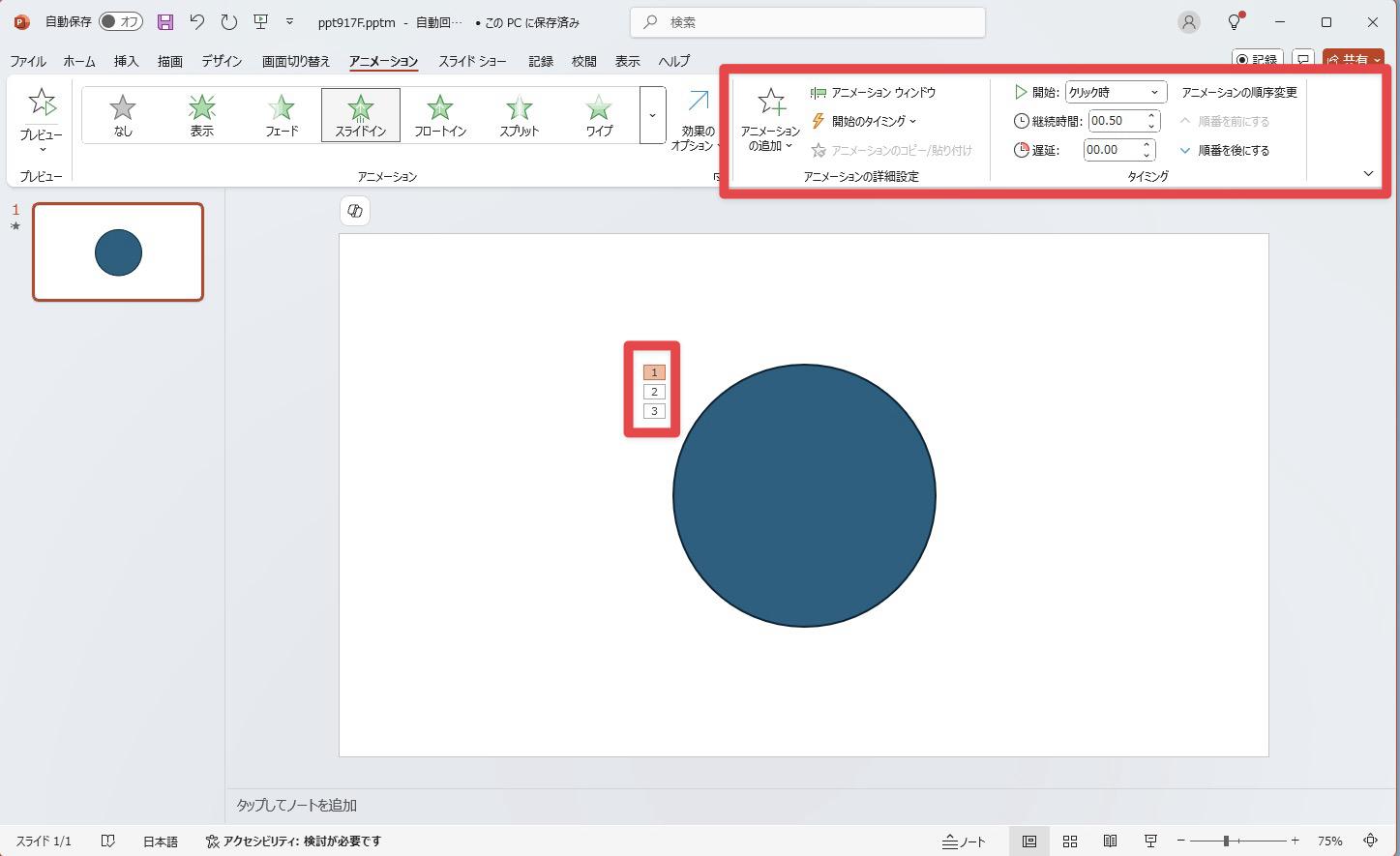Viewport: 1400px width, 856px height.
Task: Click the 継続時間 value field
Action: click(1117, 121)
